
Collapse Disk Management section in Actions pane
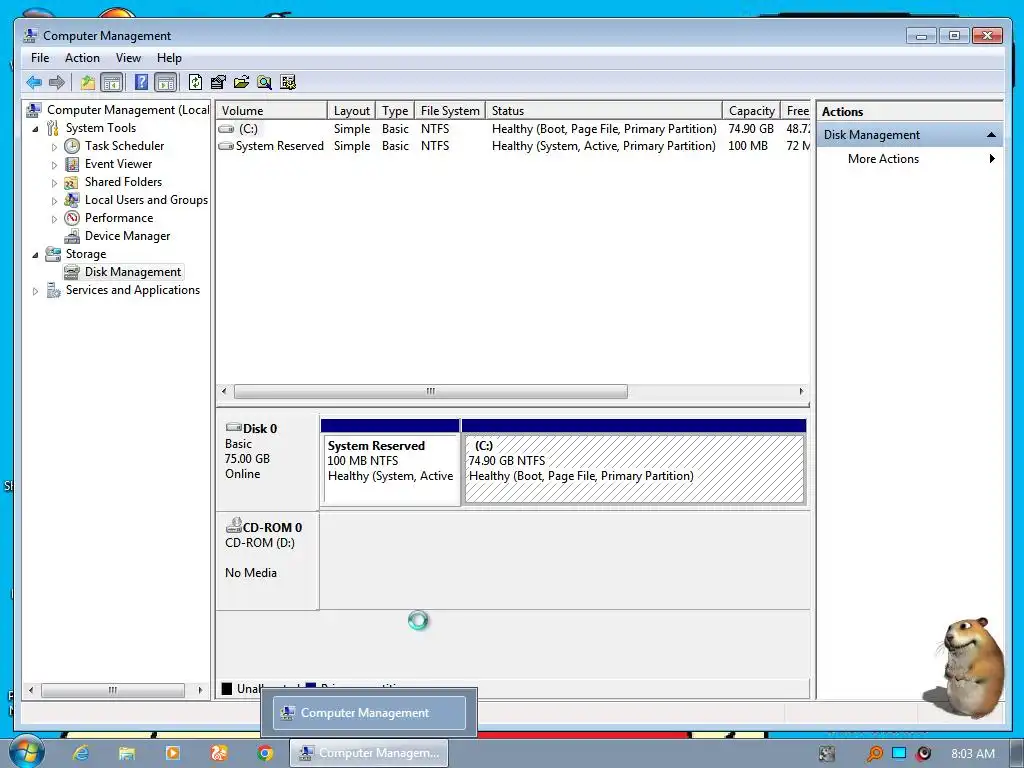991,135
